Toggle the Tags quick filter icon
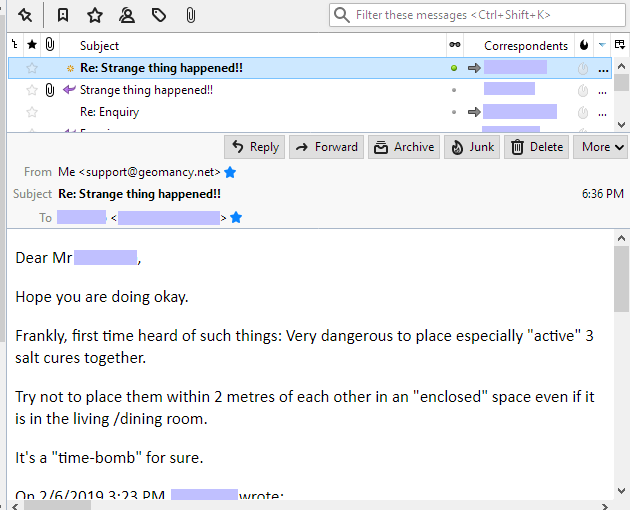 point(159,15)
